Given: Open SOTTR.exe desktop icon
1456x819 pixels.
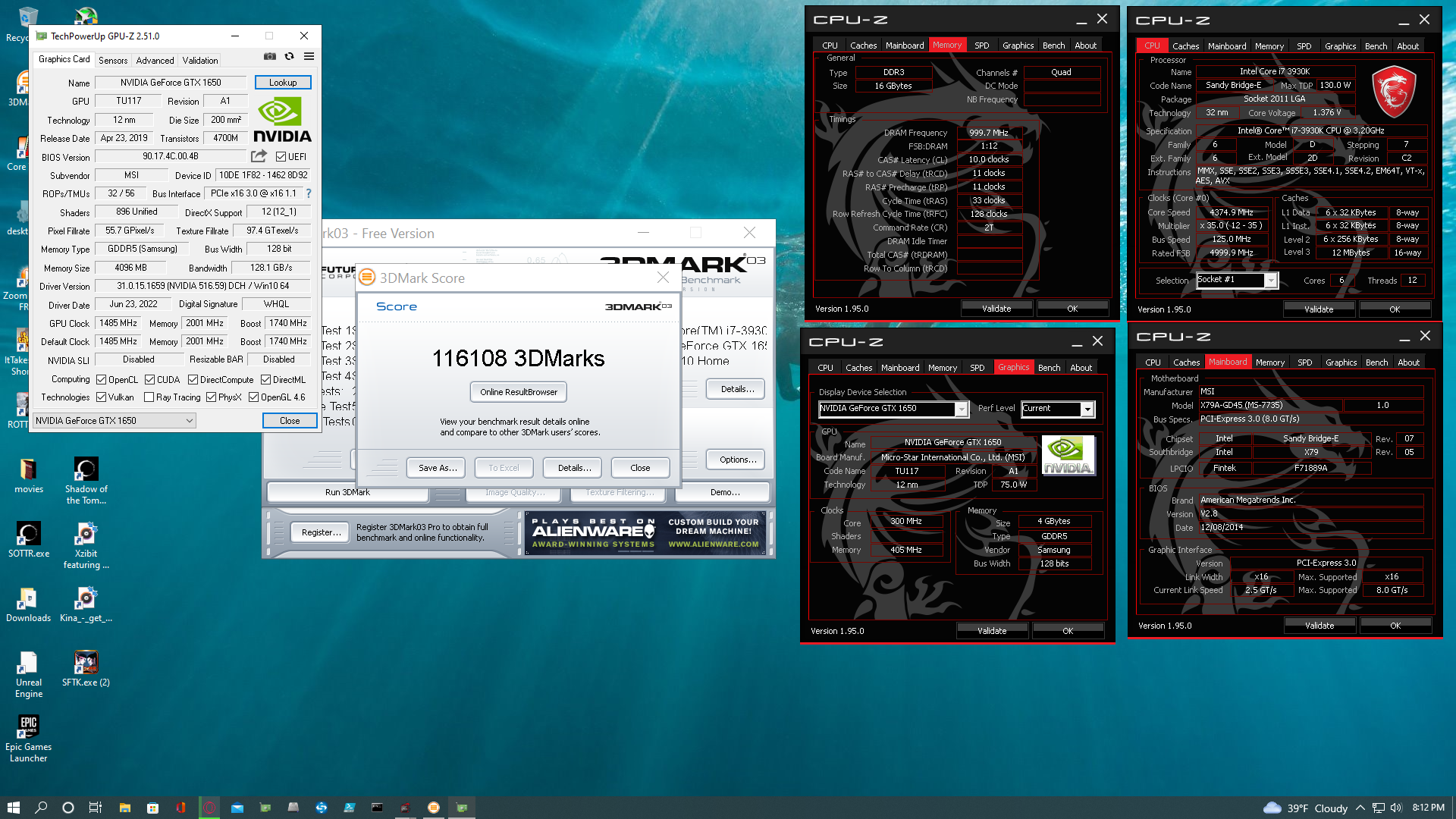Looking at the screenshot, I should click(x=29, y=540).
